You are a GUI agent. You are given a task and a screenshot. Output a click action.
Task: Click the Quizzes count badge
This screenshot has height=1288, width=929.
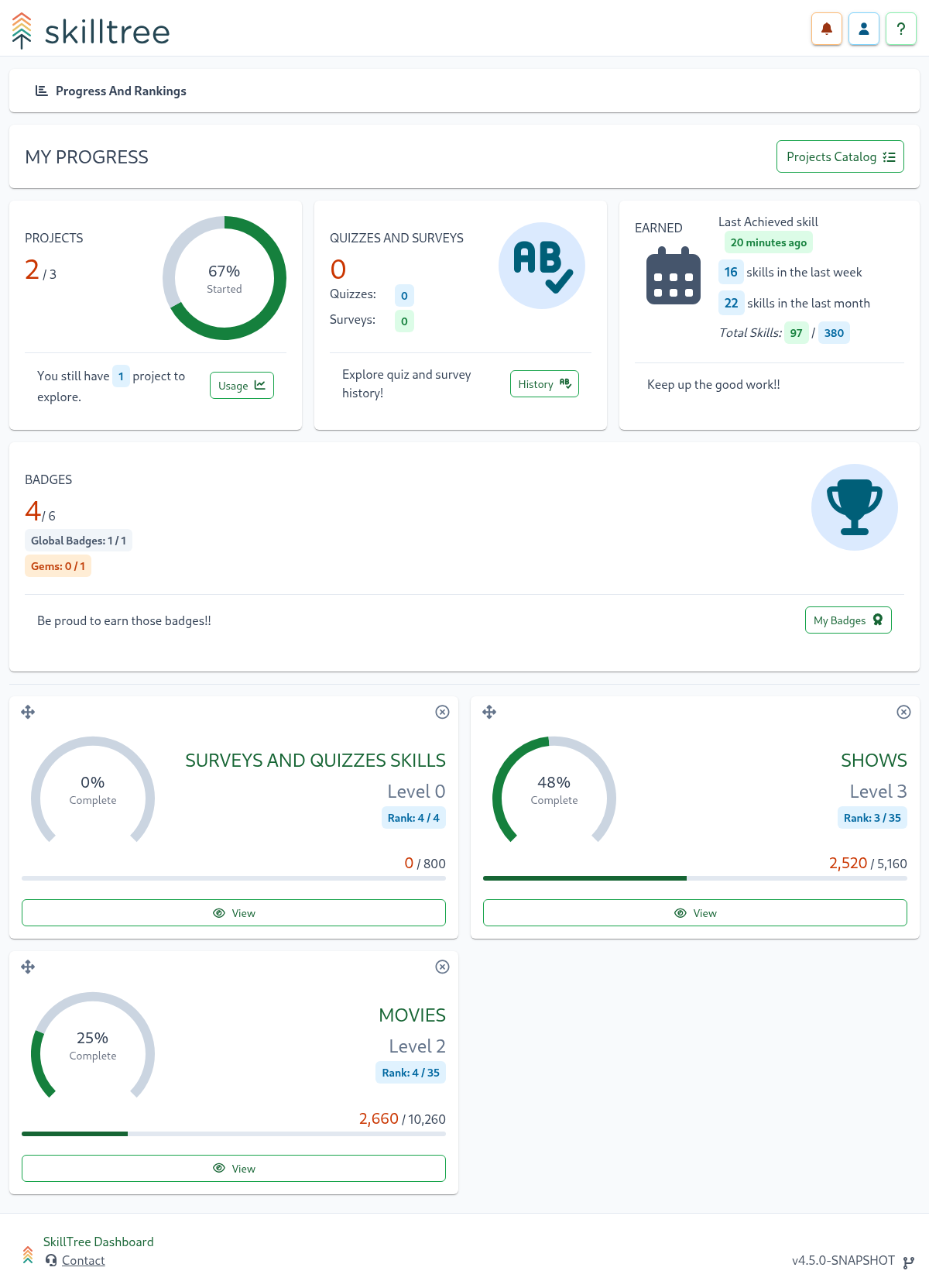(404, 295)
